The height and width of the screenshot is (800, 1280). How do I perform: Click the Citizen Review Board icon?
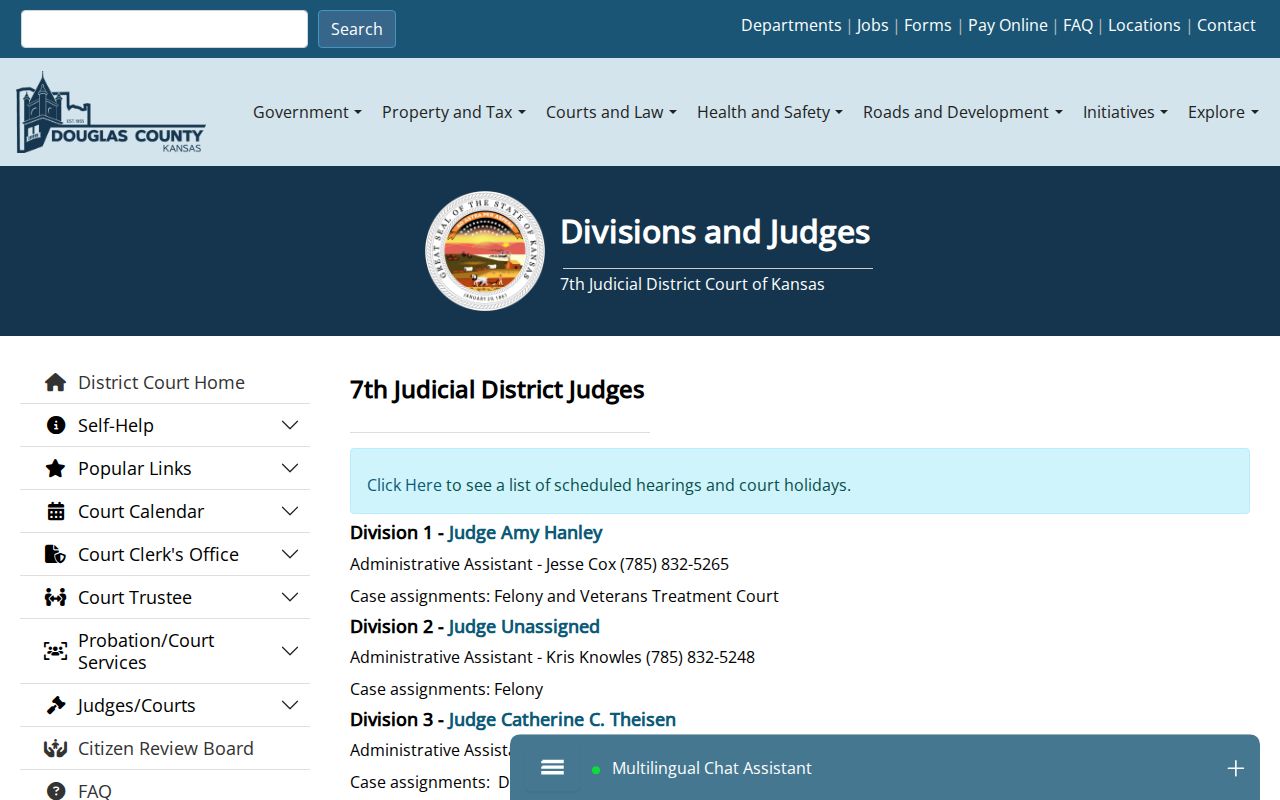coord(56,748)
